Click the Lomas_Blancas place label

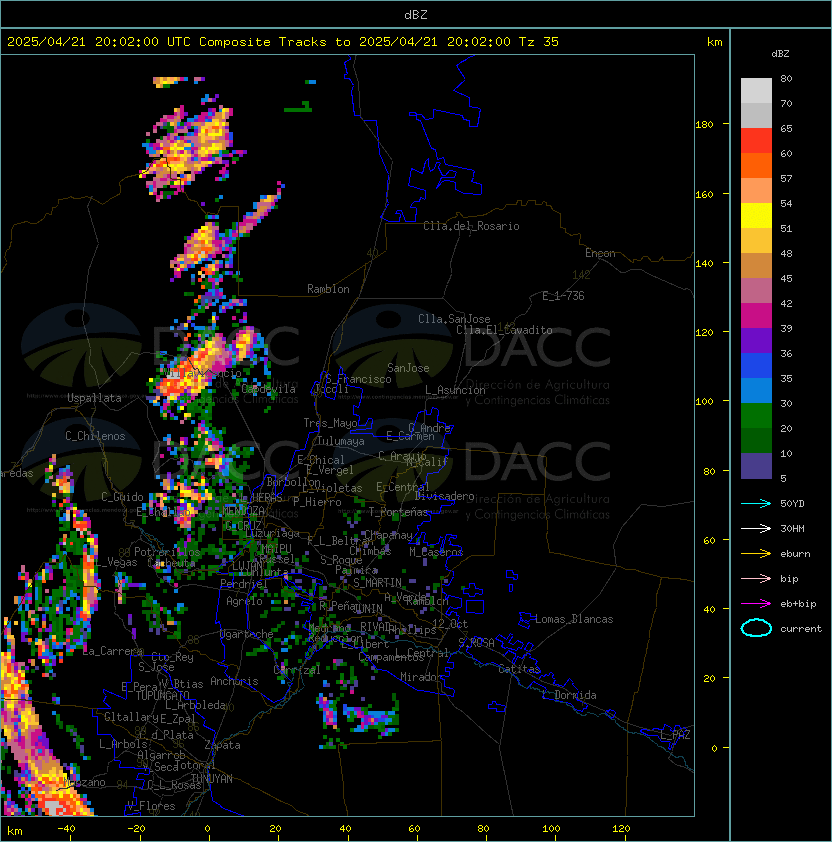(574, 619)
